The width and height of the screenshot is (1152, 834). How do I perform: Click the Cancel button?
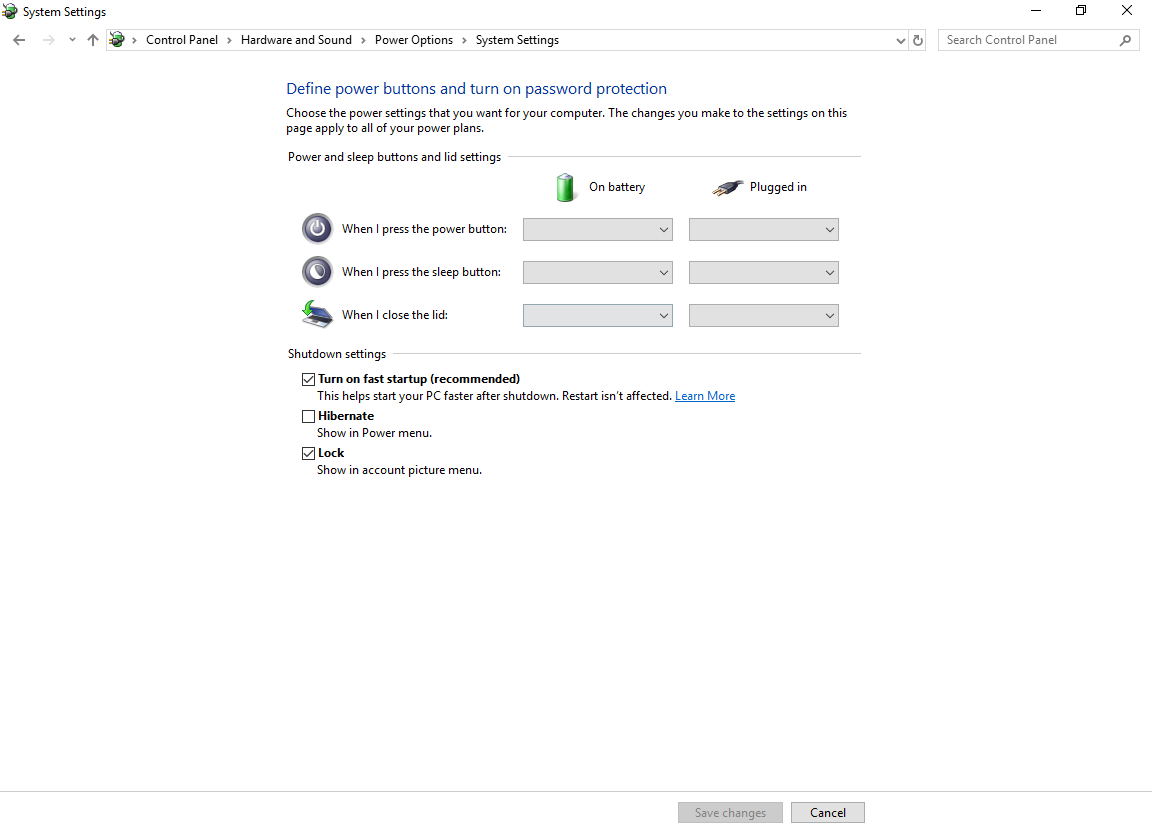[x=828, y=813]
